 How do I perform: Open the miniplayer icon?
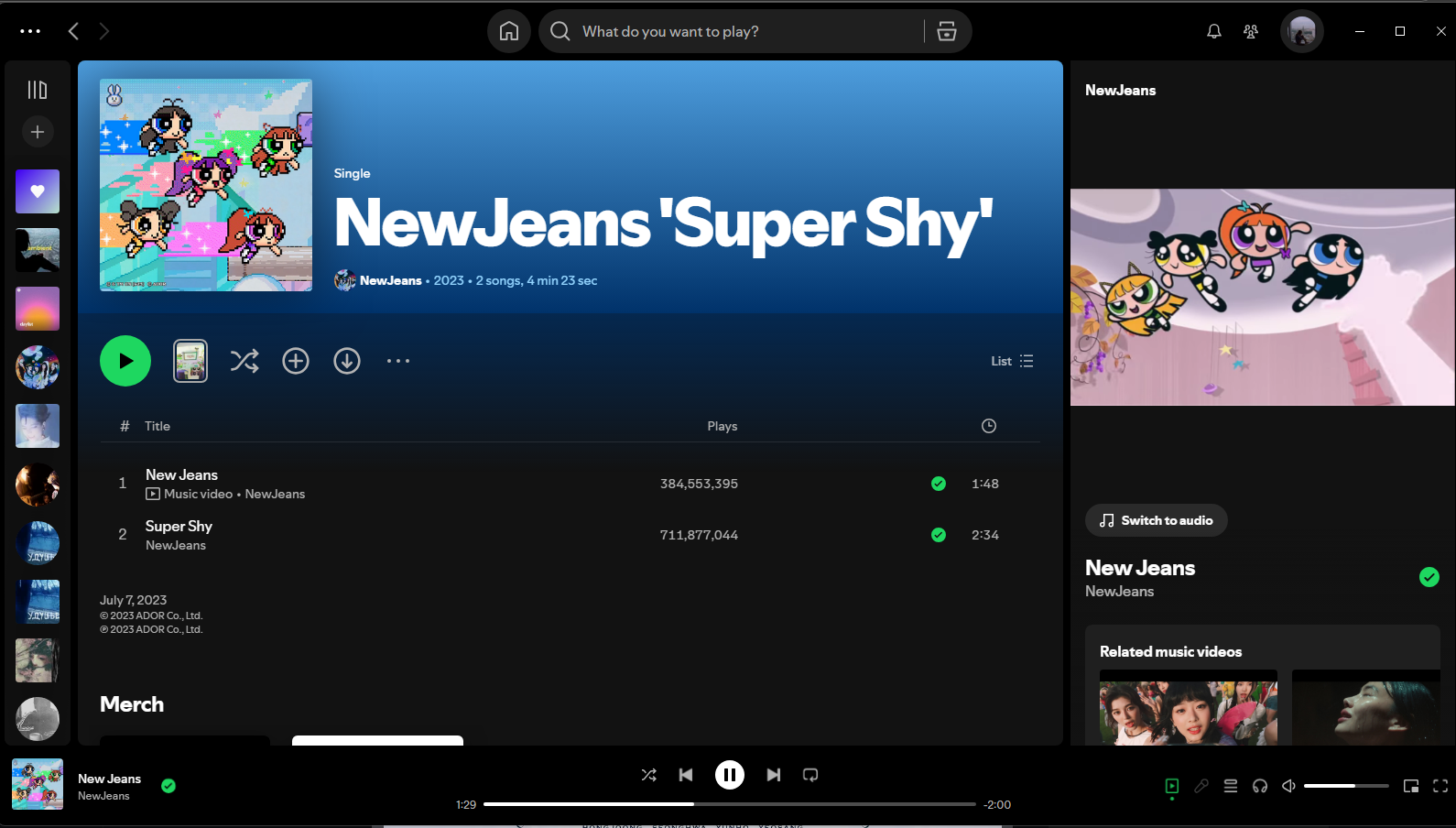[1411, 786]
